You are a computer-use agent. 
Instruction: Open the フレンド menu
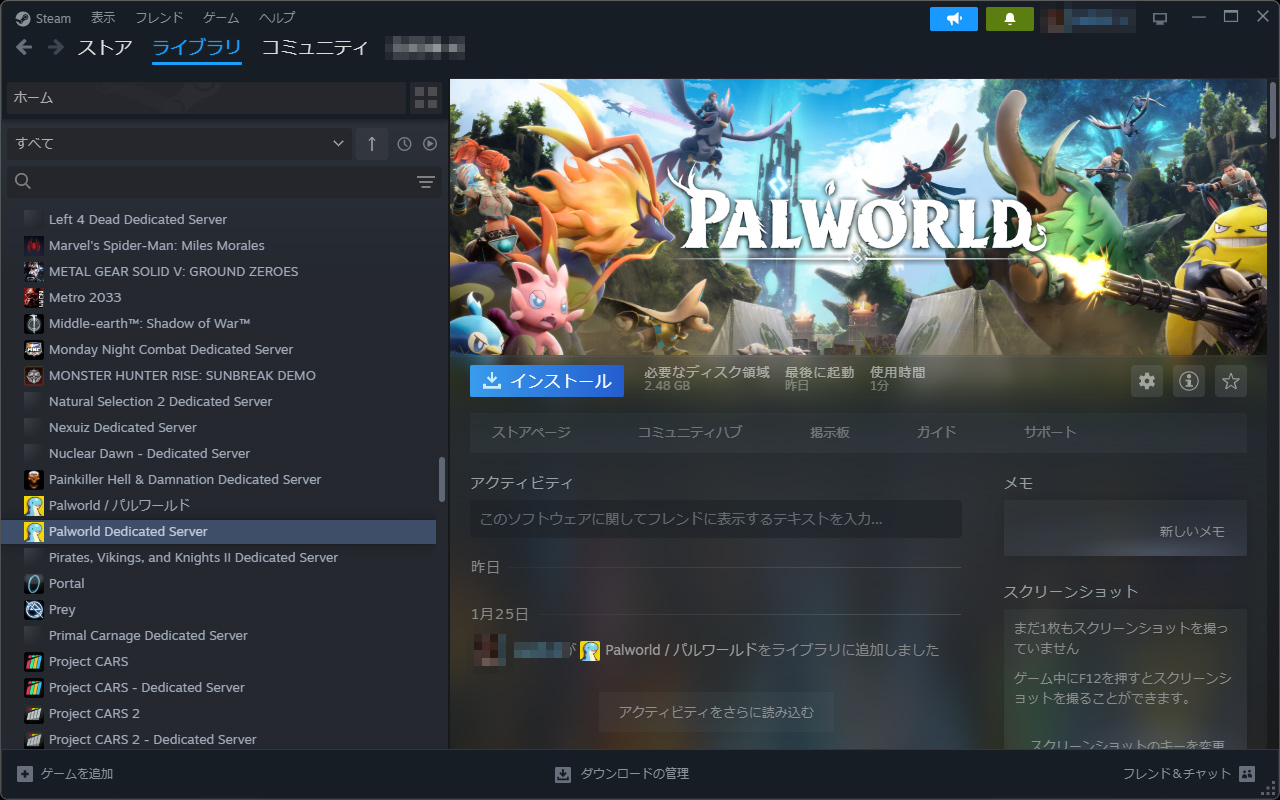(159, 18)
